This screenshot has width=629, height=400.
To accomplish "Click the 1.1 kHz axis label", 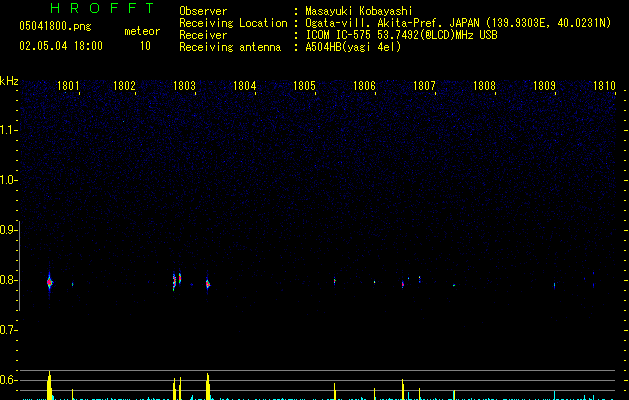I will pyautogui.click(x=8, y=130).
